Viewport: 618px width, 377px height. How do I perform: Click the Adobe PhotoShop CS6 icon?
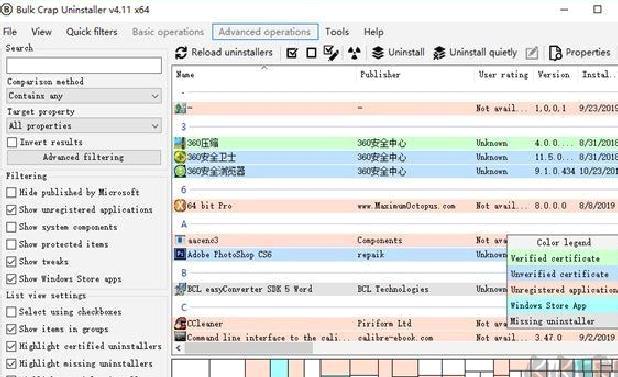[x=180, y=254]
